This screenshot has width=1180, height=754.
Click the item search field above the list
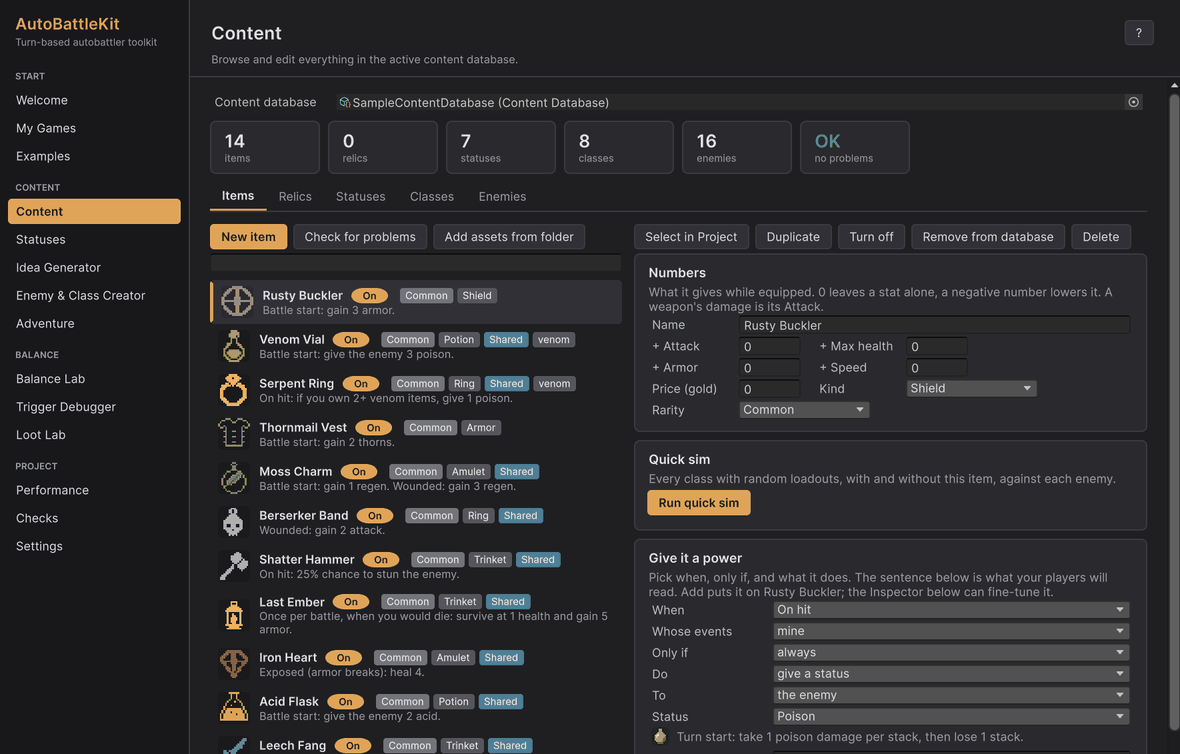tap(415, 263)
